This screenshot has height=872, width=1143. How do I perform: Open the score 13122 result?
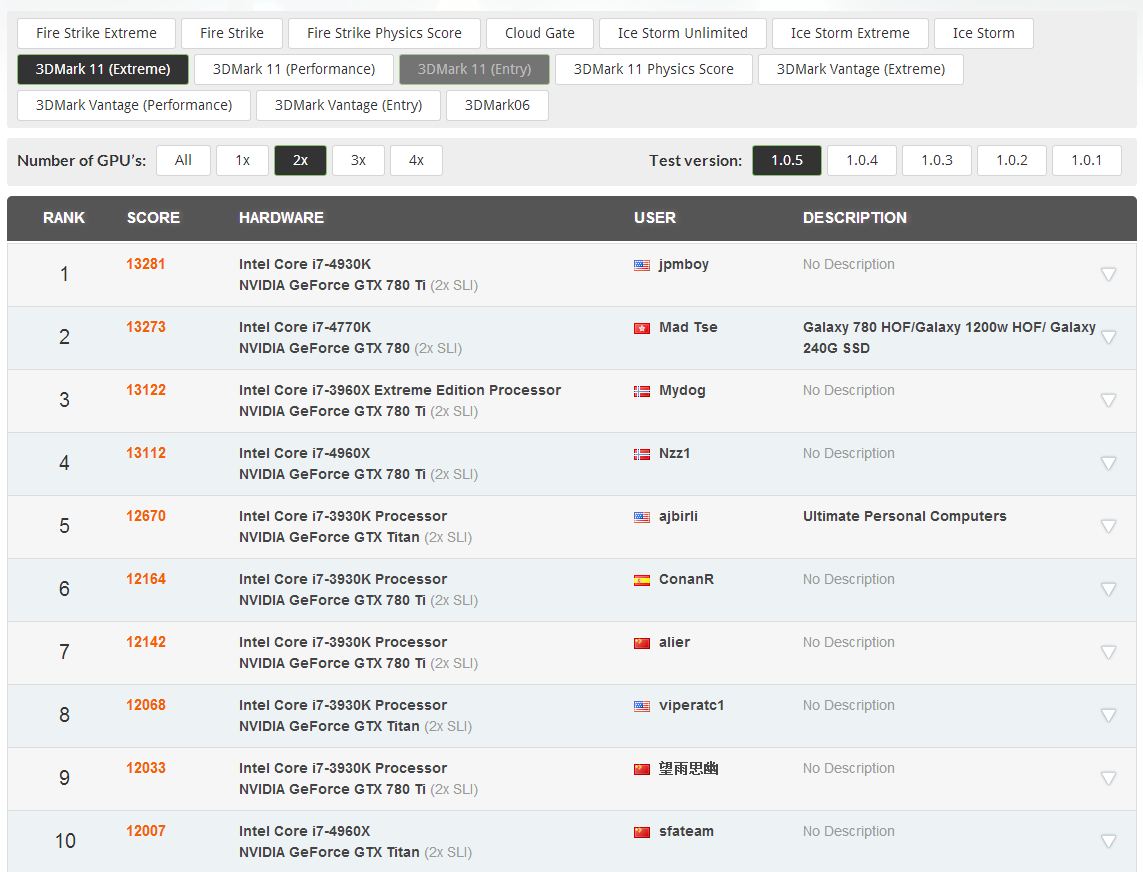point(146,390)
